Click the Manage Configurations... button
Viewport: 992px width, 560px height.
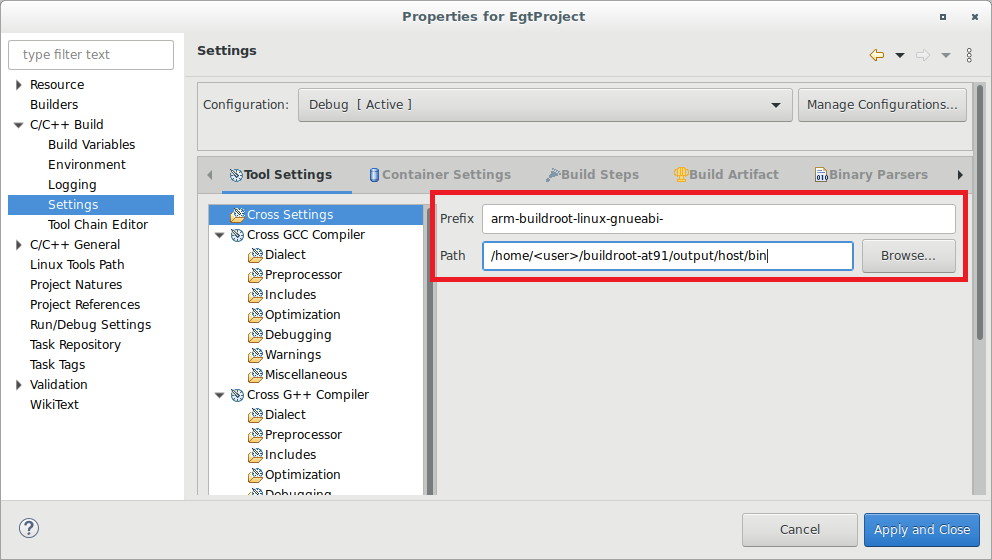(x=881, y=105)
